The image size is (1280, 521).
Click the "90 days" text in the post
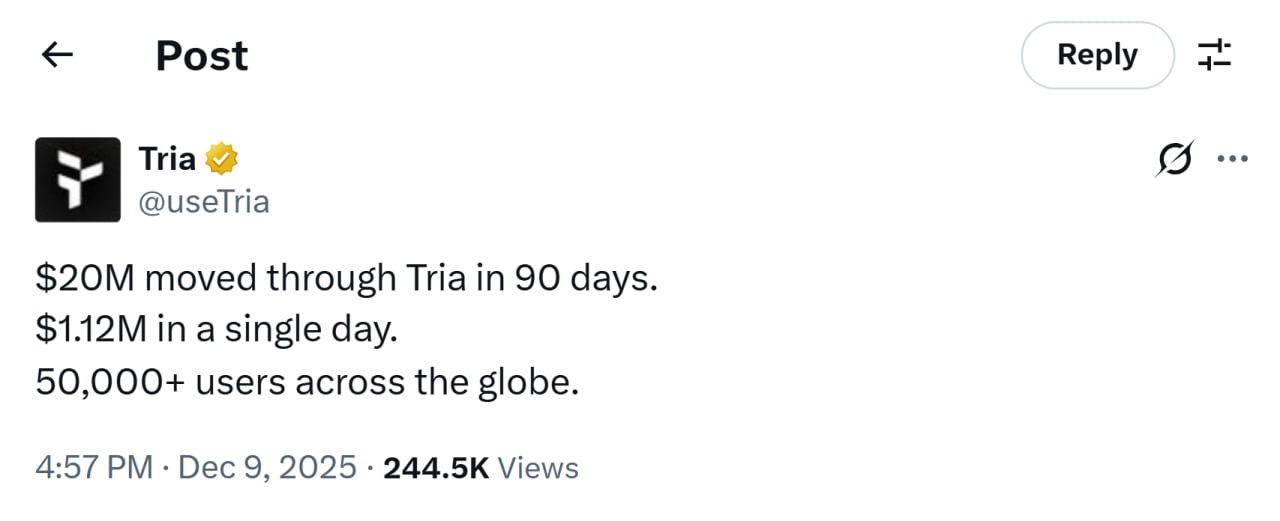click(x=585, y=278)
